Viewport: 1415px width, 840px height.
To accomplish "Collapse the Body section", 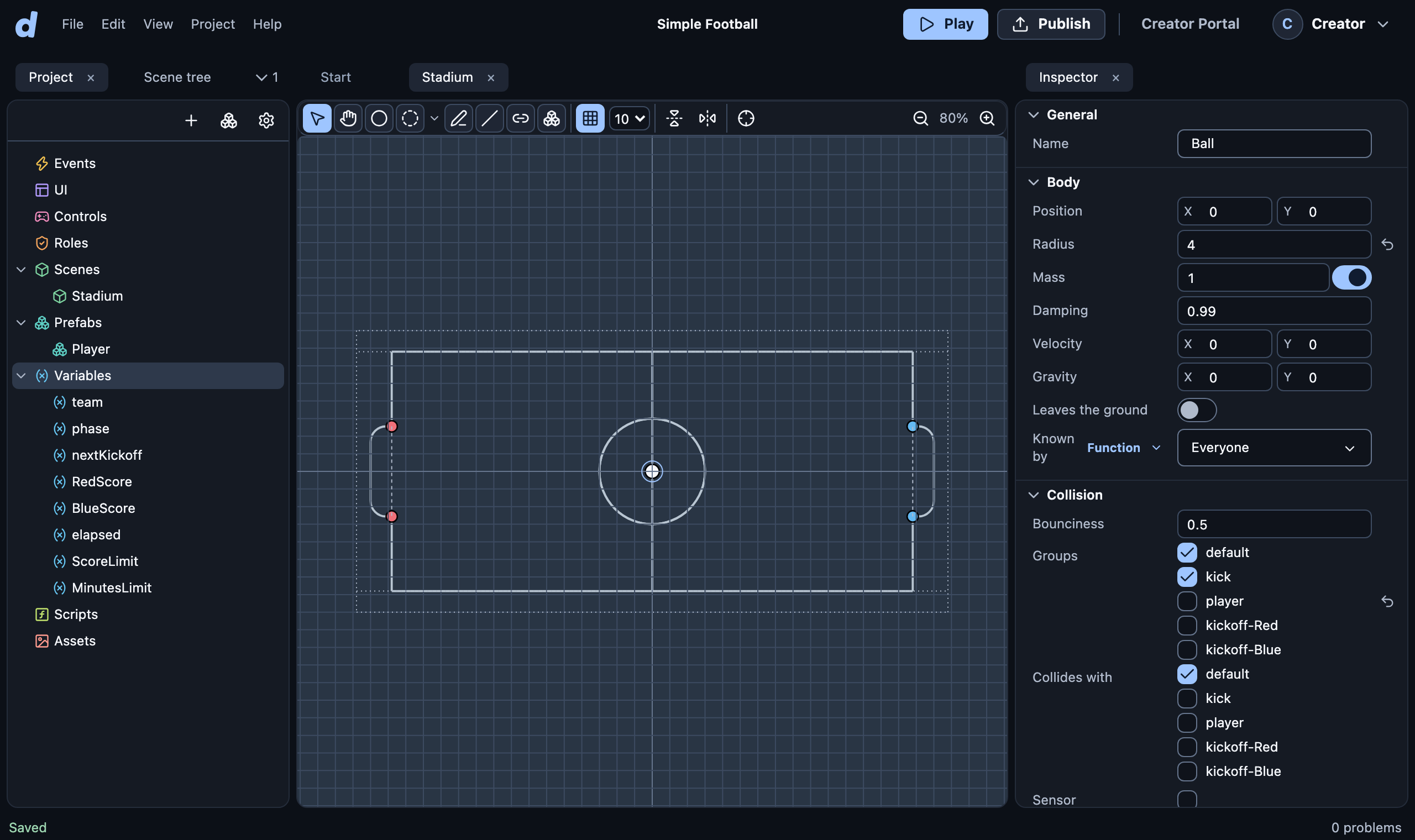I will point(1034,182).
